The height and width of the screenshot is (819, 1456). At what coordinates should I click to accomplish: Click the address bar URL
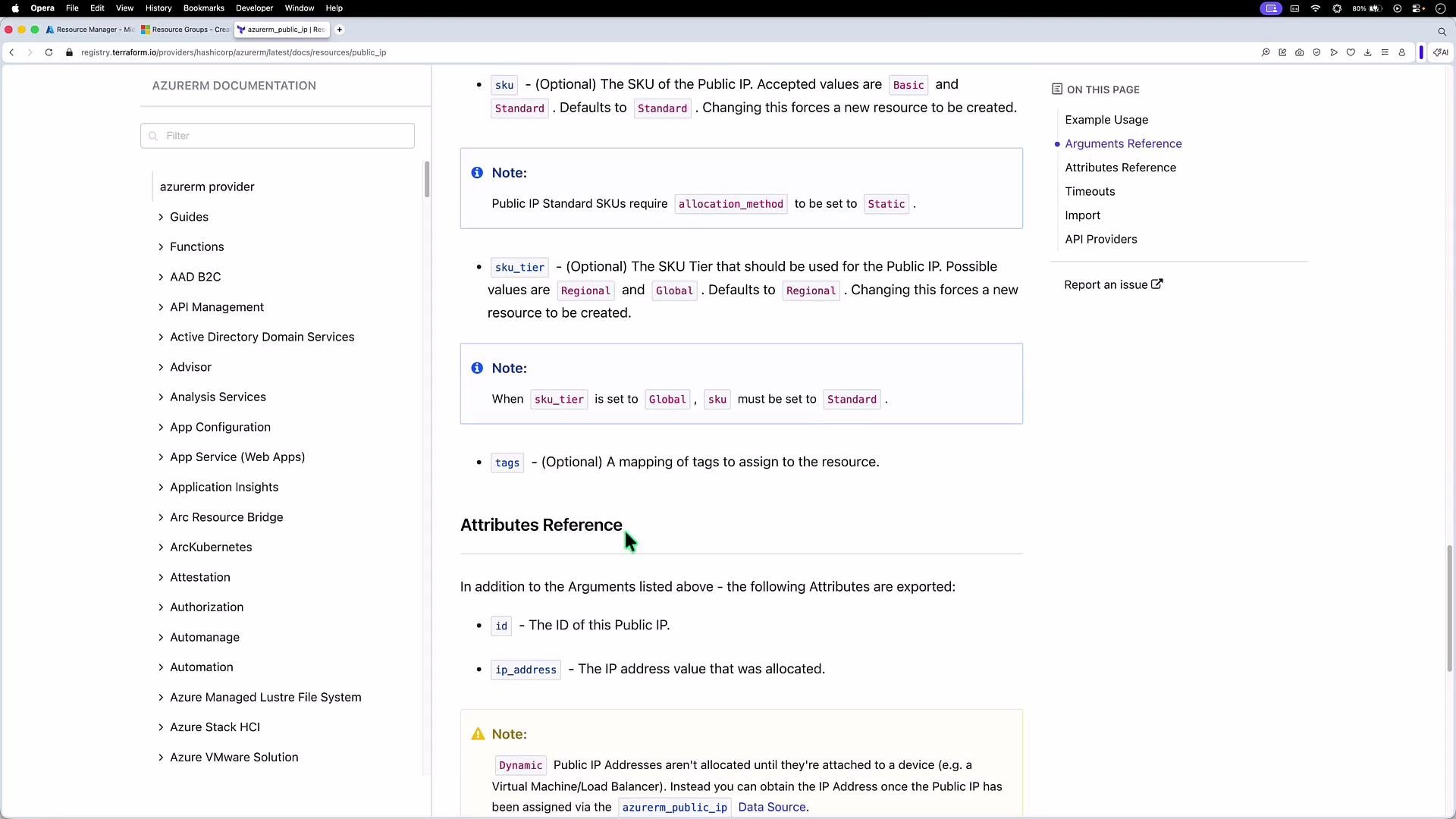[234, 52]
